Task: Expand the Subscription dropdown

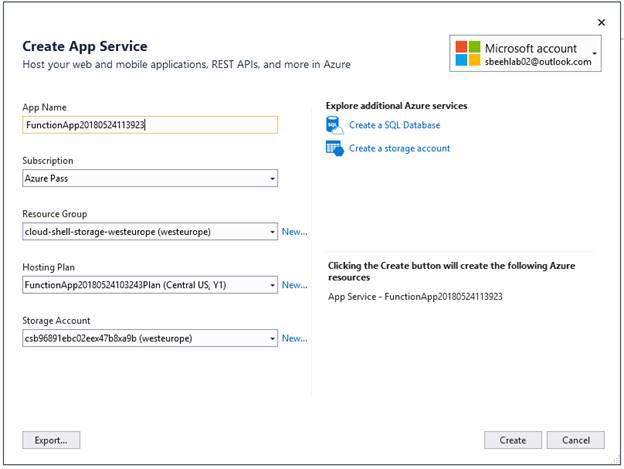Action: 272,179
